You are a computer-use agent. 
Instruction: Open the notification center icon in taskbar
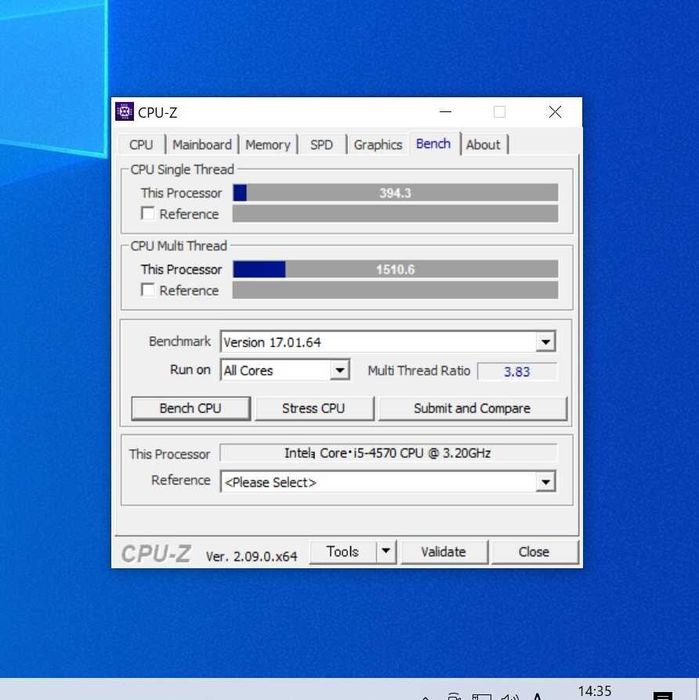(x=663, y=695)
